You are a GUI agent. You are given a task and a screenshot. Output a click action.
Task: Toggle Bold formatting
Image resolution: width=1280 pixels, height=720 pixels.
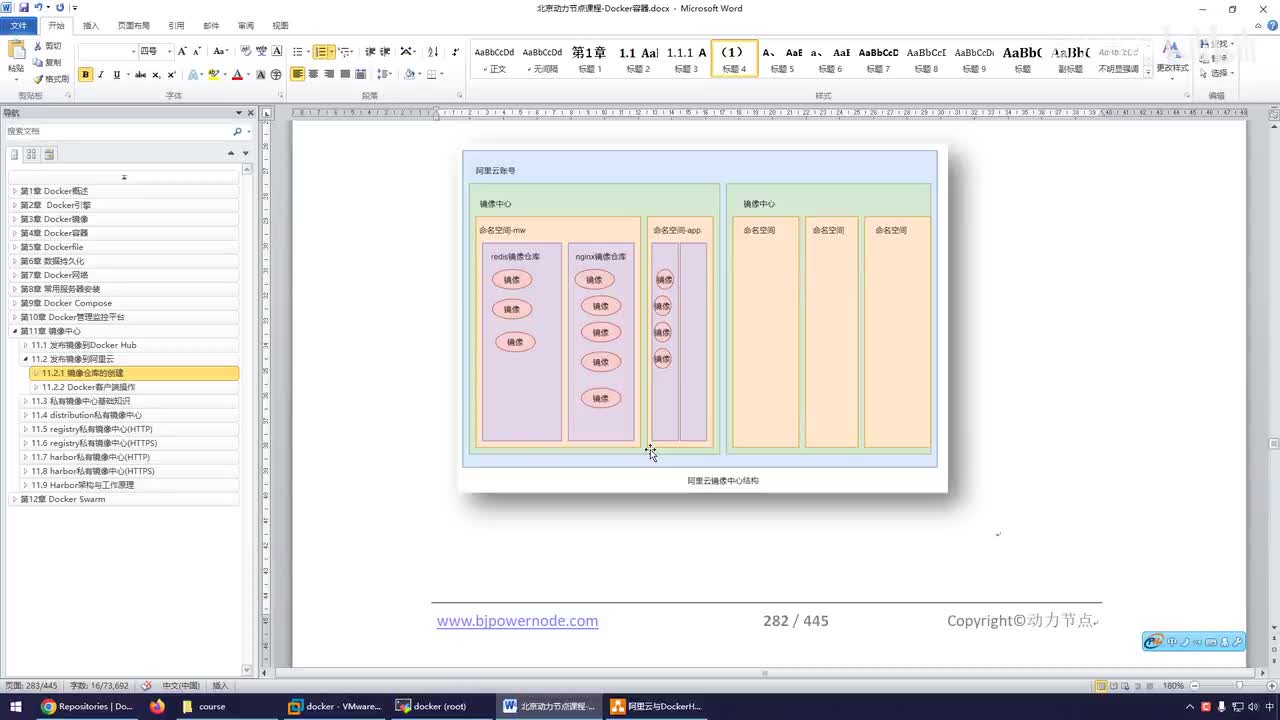85,74
